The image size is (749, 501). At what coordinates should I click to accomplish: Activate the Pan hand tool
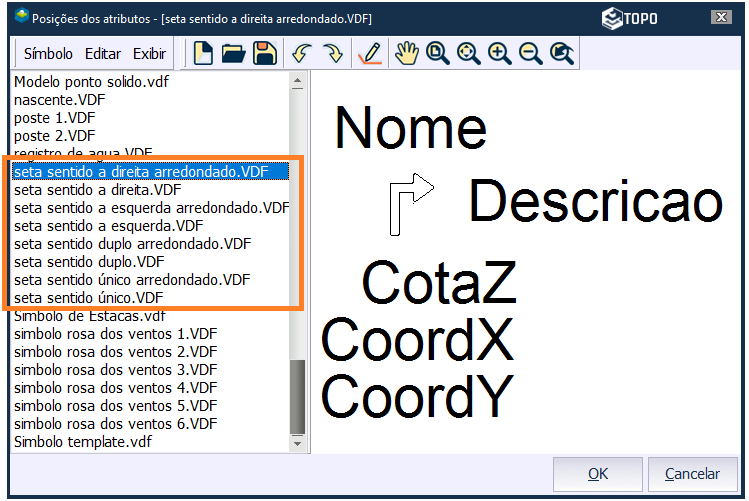point(405,54)
